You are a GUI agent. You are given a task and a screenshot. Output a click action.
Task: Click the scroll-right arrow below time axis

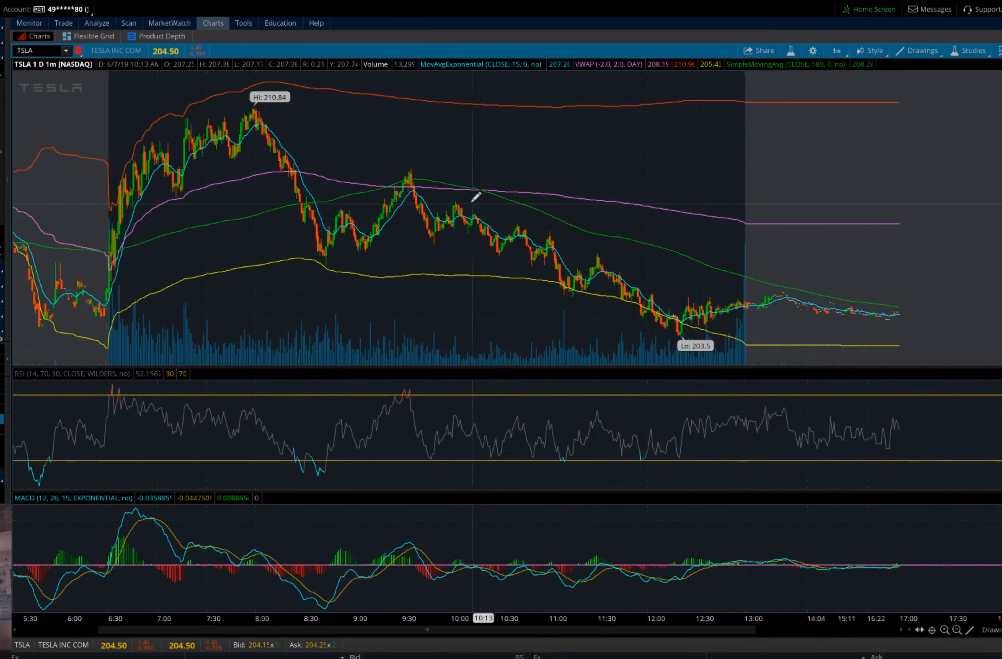[x=909, y=630]
